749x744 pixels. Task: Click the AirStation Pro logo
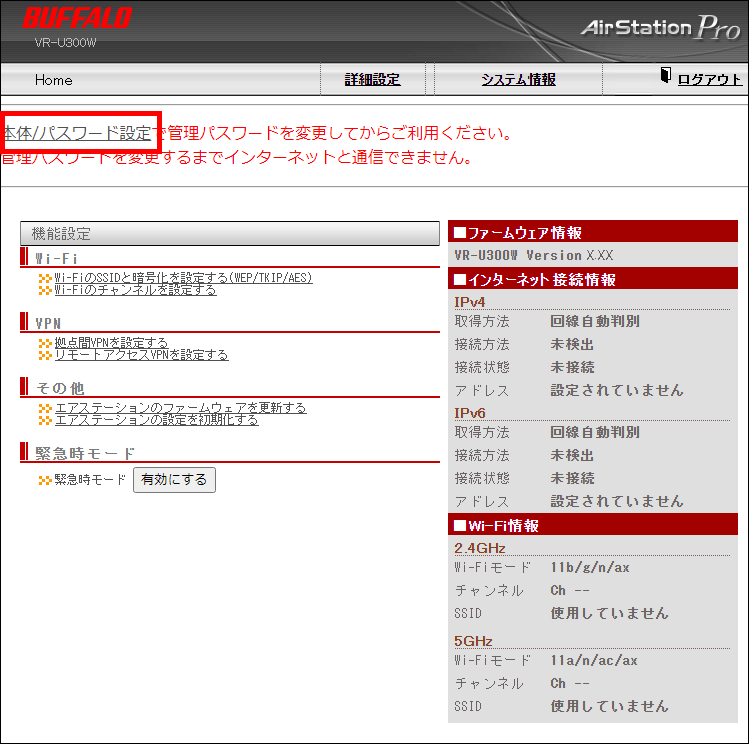pyautogui.click(x=660, y=27)
